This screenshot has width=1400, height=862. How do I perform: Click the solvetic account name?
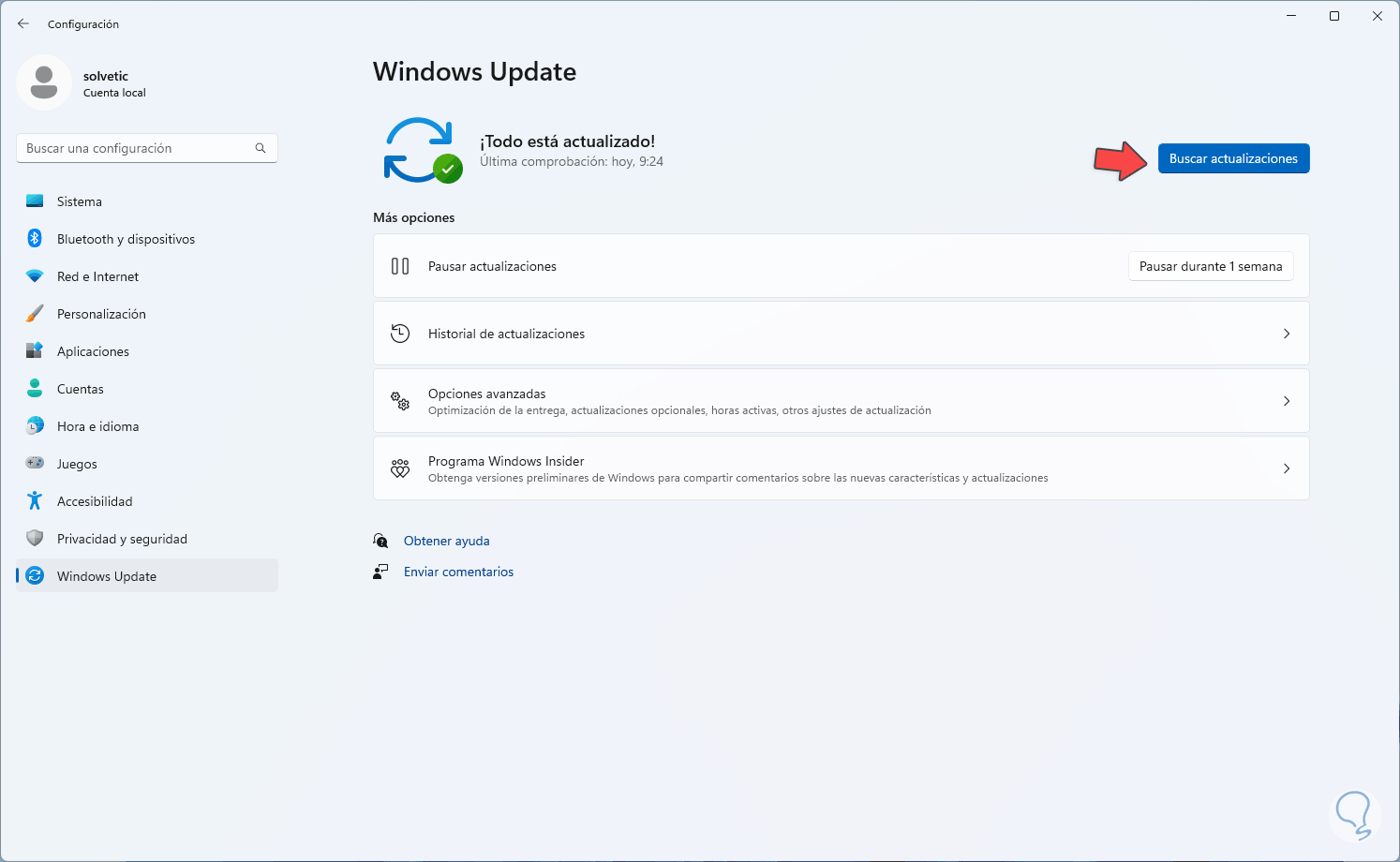(106, 76)
